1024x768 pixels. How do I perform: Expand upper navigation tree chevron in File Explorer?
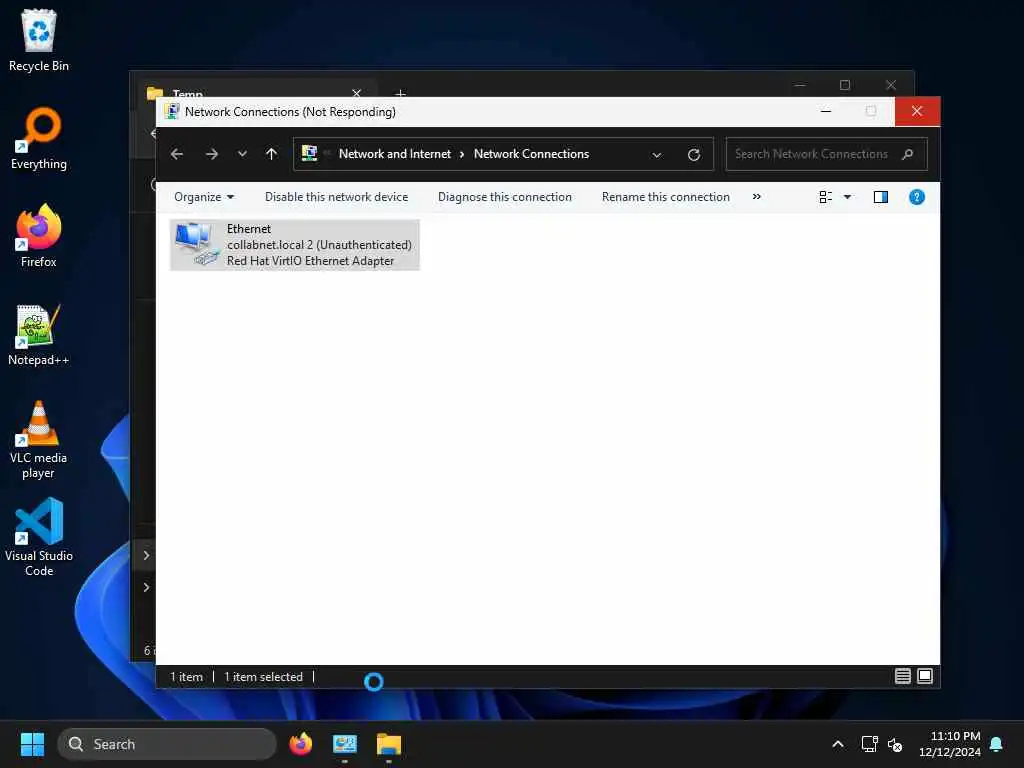tap(146, 555)
